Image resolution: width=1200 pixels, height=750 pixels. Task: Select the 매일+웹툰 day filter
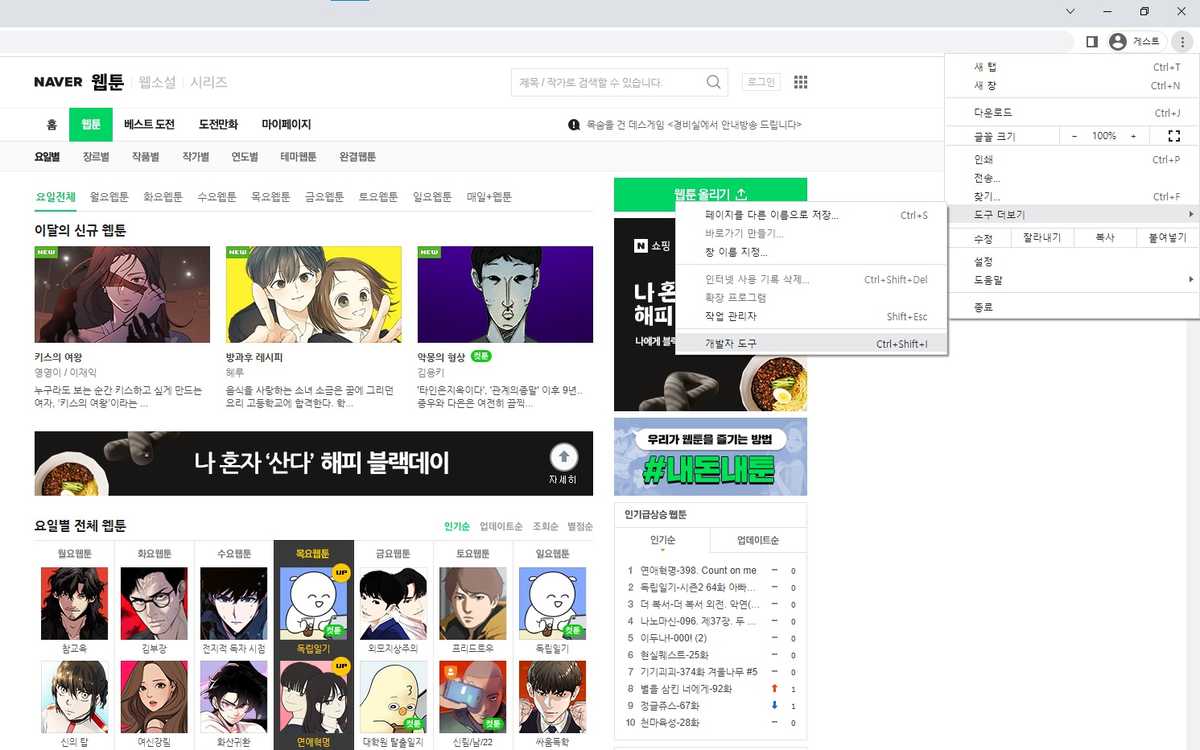click(x=489, y=197)
